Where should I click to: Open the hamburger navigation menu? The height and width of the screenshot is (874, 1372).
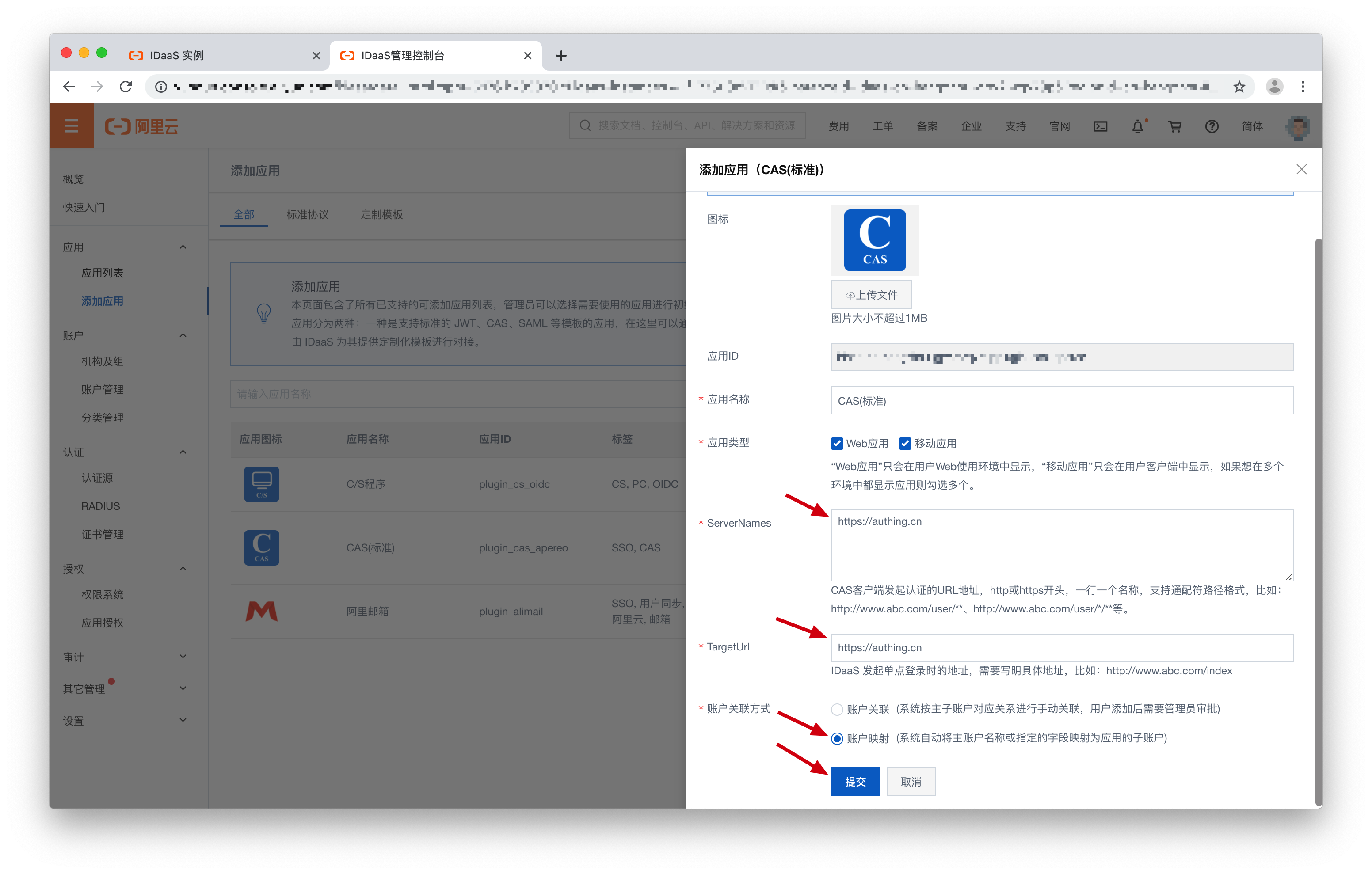71,126
